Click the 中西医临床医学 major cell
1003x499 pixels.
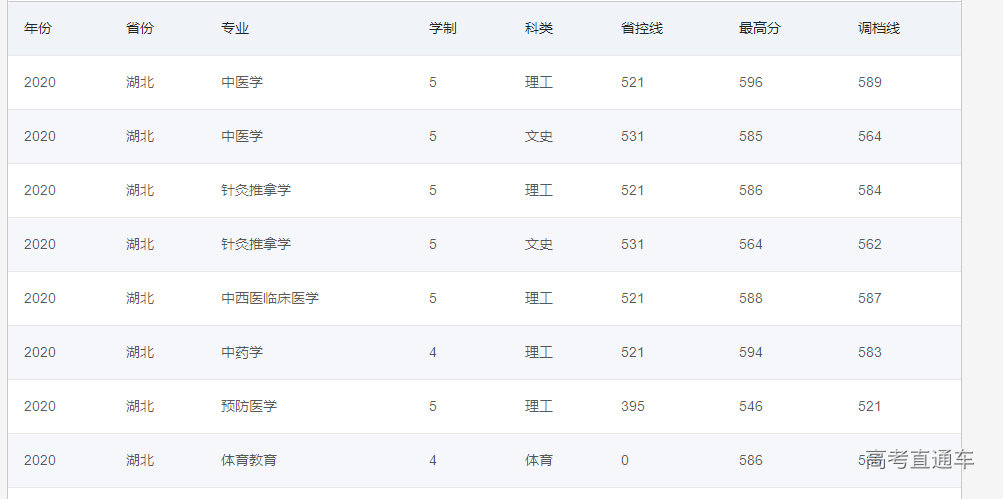click(x=270, y=298)
